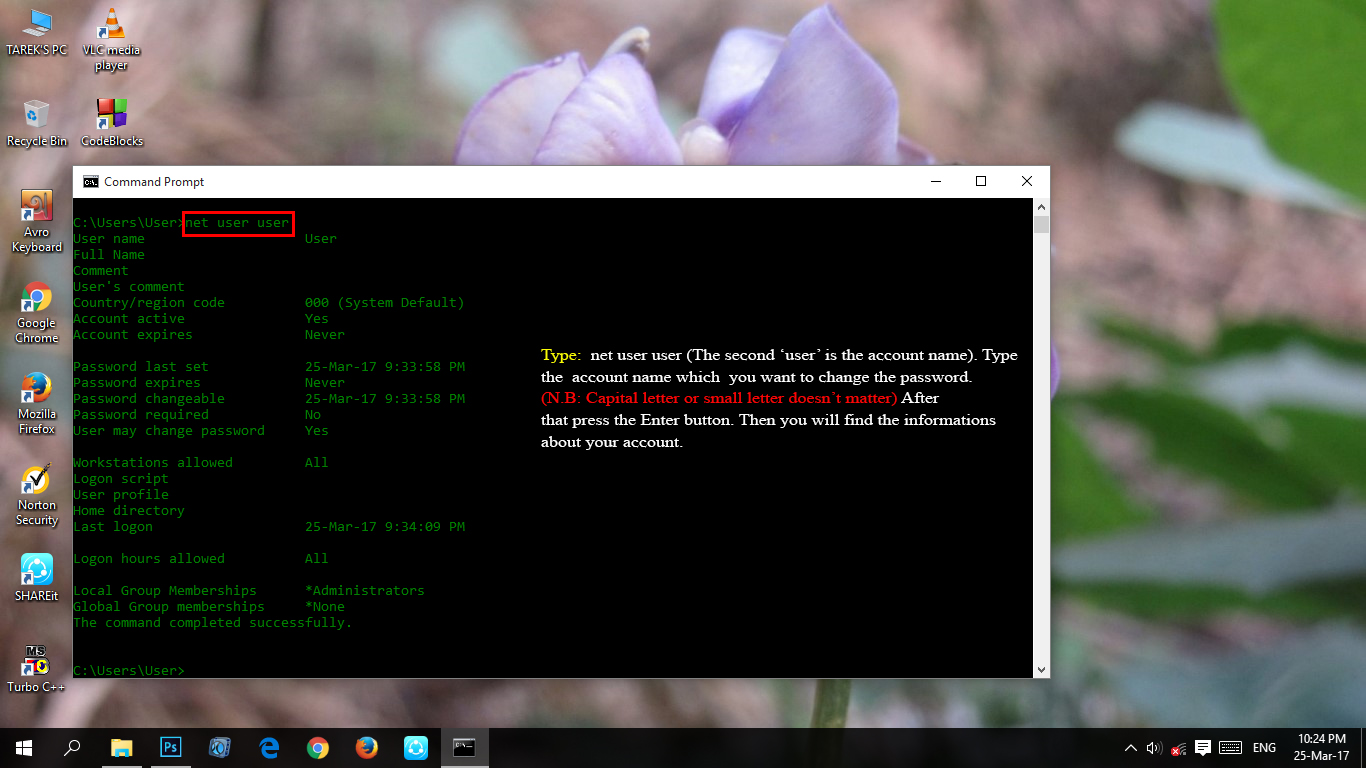Toggle the volume control in system tray
This screenshot has width=1366, height=768.
pos(1155,747)
